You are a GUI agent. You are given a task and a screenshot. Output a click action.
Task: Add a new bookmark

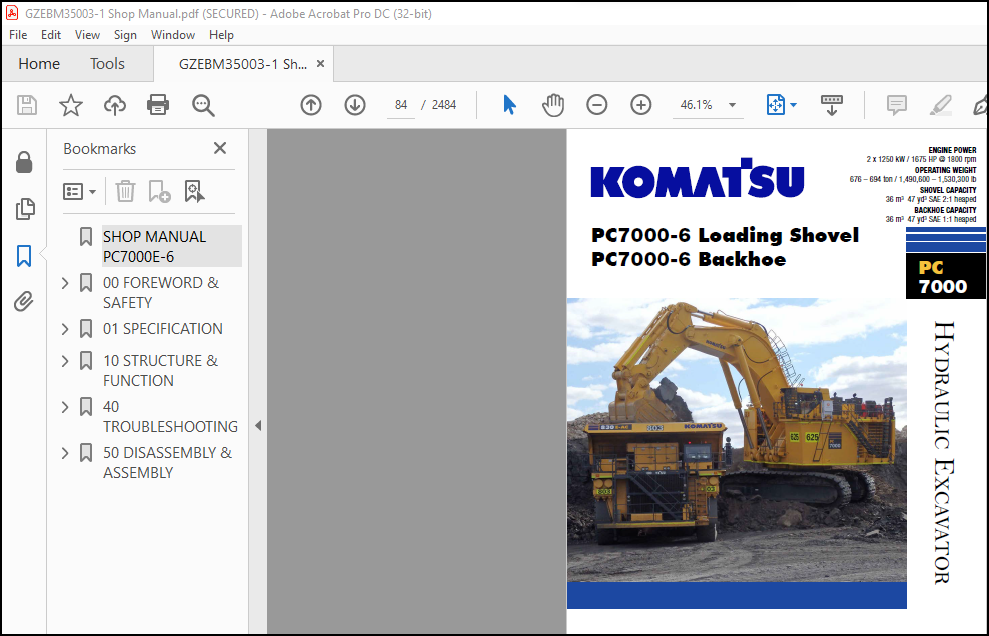coord(159,191)
